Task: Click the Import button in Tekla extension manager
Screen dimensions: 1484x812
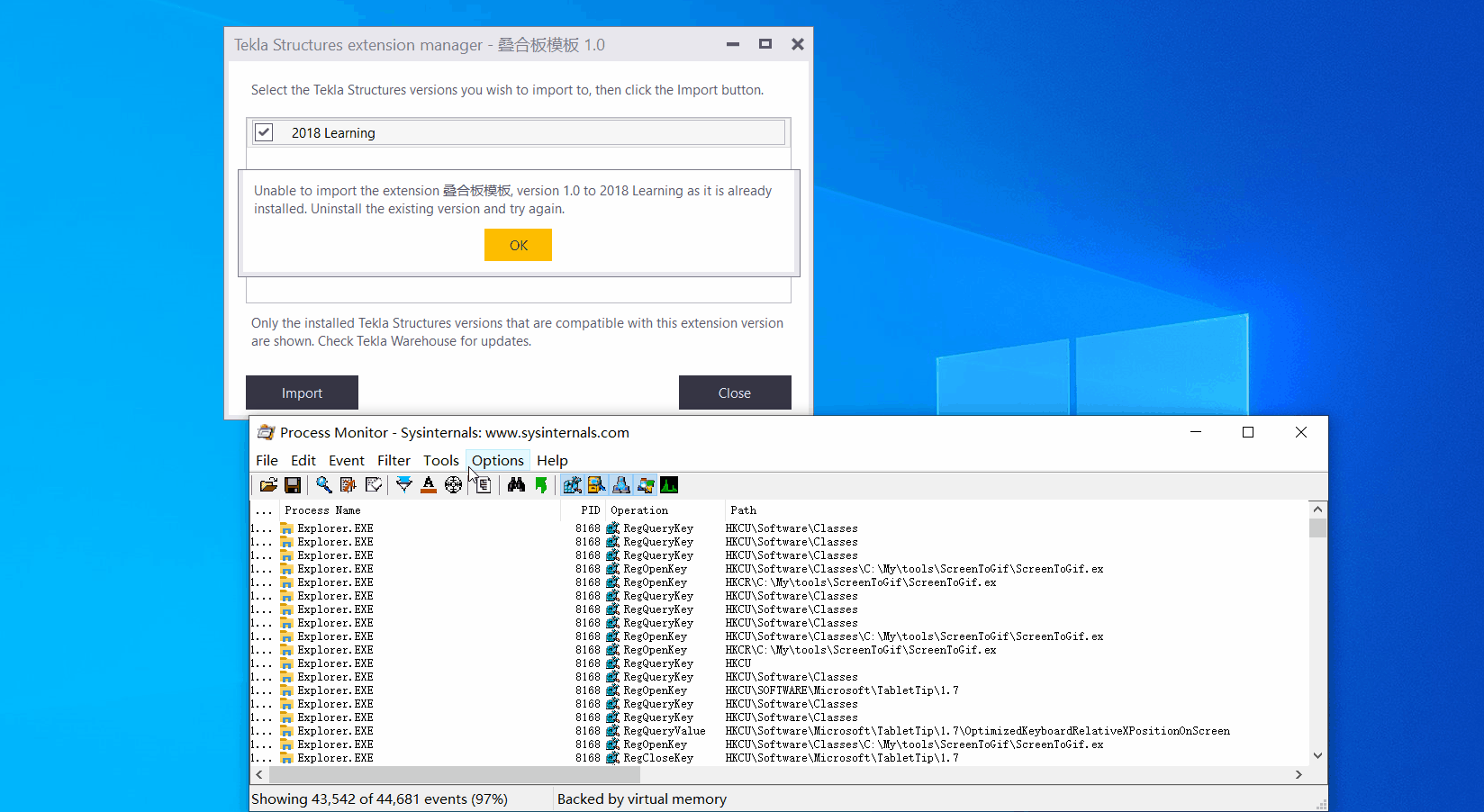Action: (x=302, y=392)
